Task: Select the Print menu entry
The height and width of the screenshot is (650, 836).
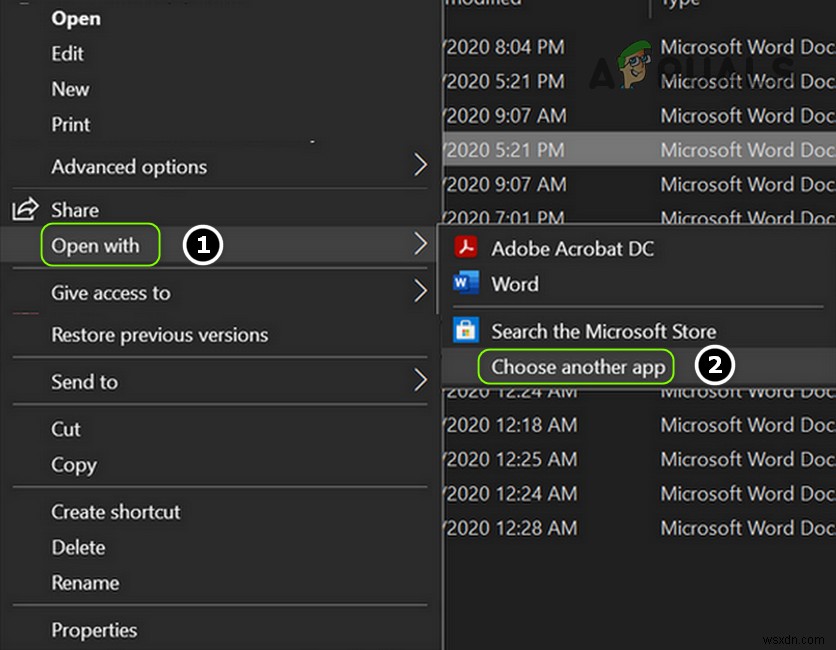Action: click(71, 124)
